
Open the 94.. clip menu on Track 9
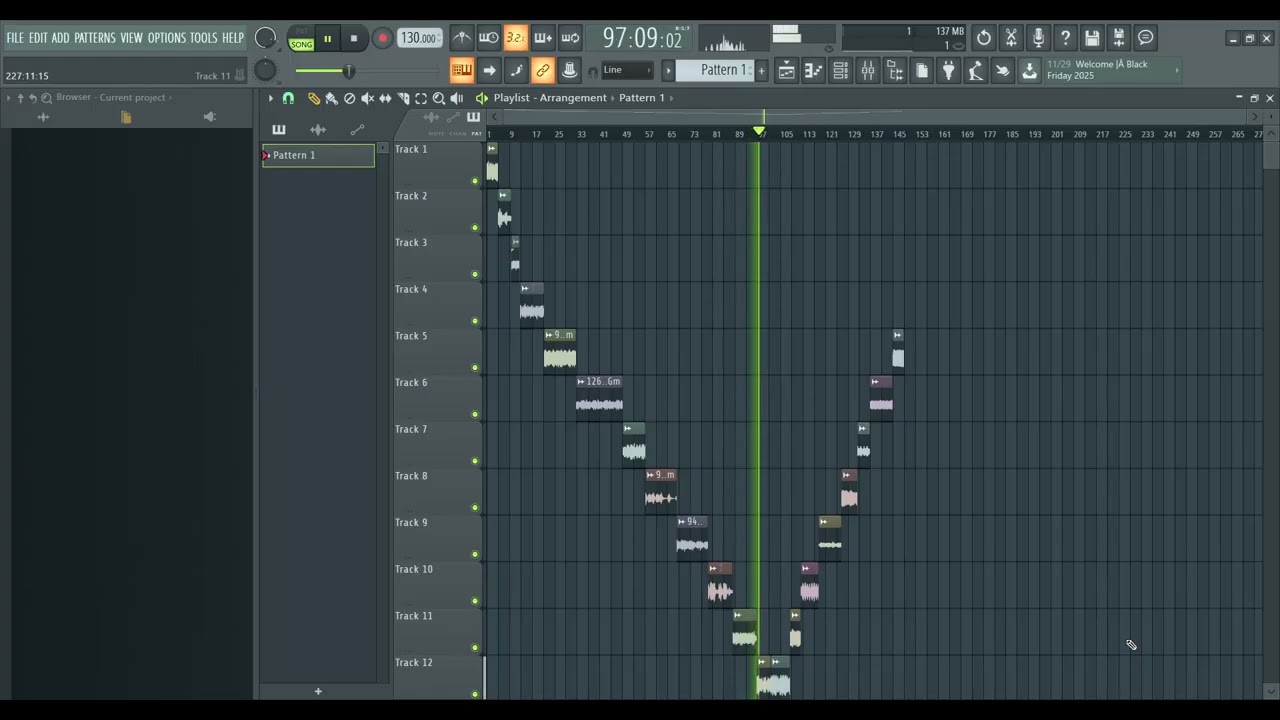coord(682,522)
